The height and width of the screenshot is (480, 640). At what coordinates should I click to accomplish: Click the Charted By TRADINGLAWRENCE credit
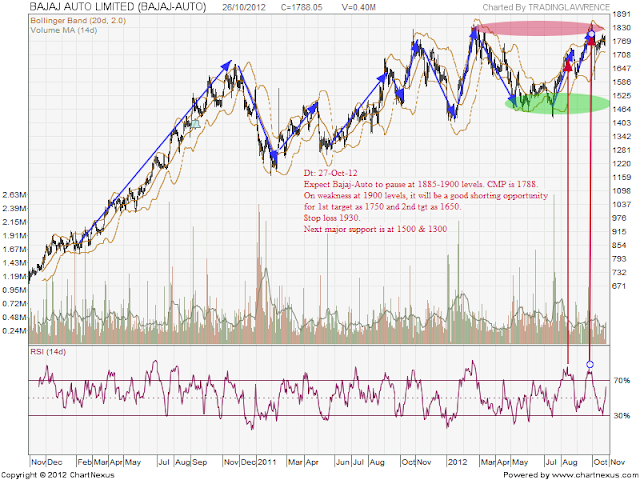point(546,7)
